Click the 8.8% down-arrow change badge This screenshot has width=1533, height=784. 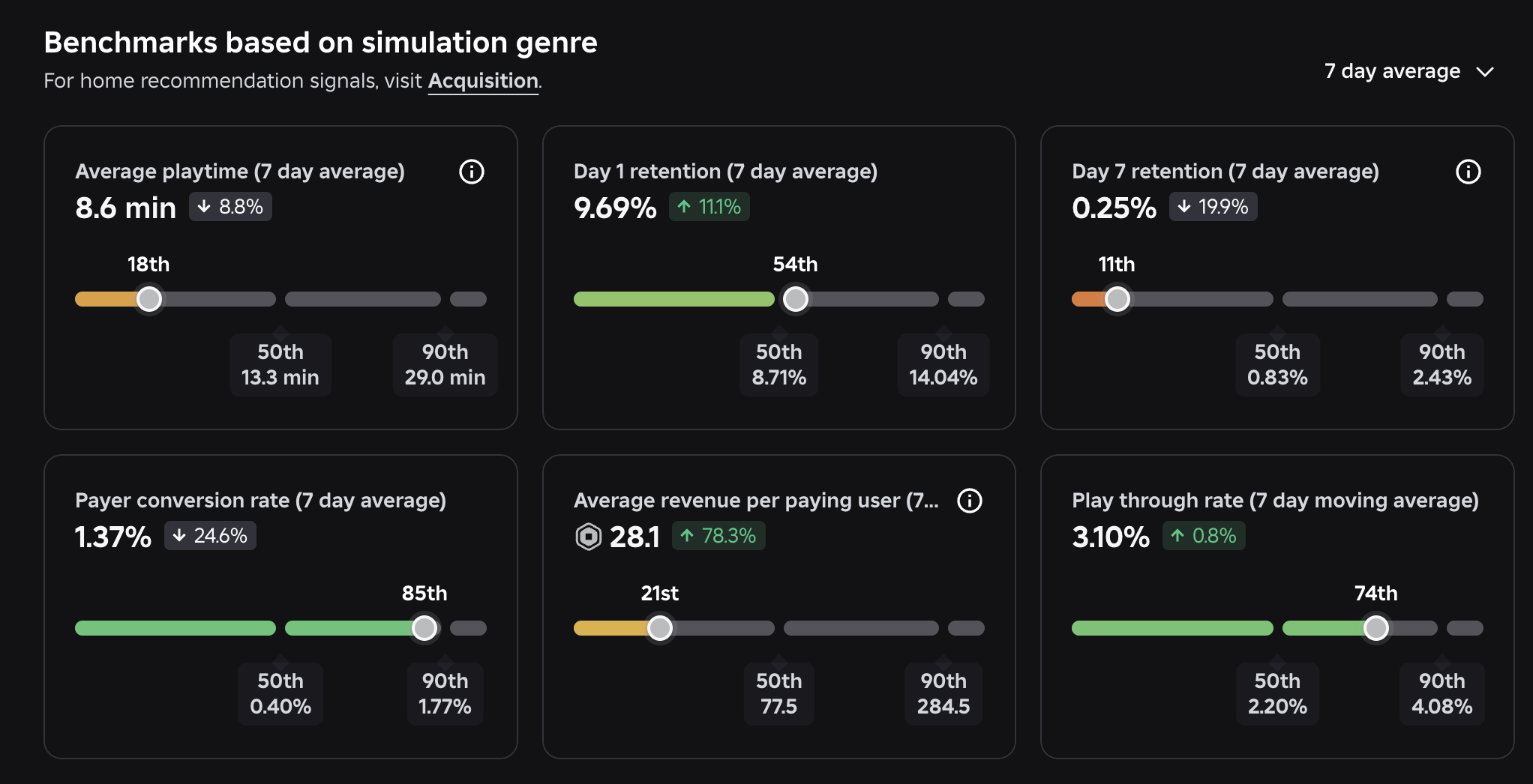coord(230,207)
